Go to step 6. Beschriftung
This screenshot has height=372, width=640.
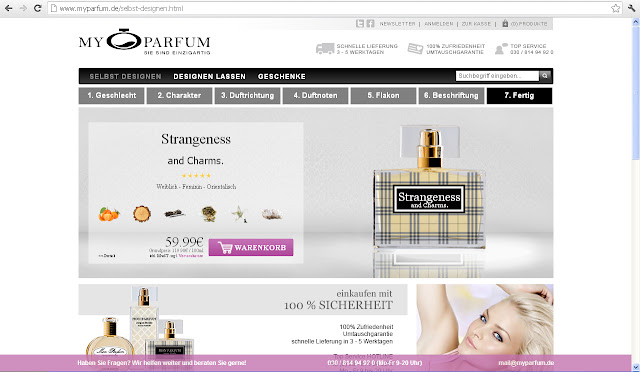point(451,96)
